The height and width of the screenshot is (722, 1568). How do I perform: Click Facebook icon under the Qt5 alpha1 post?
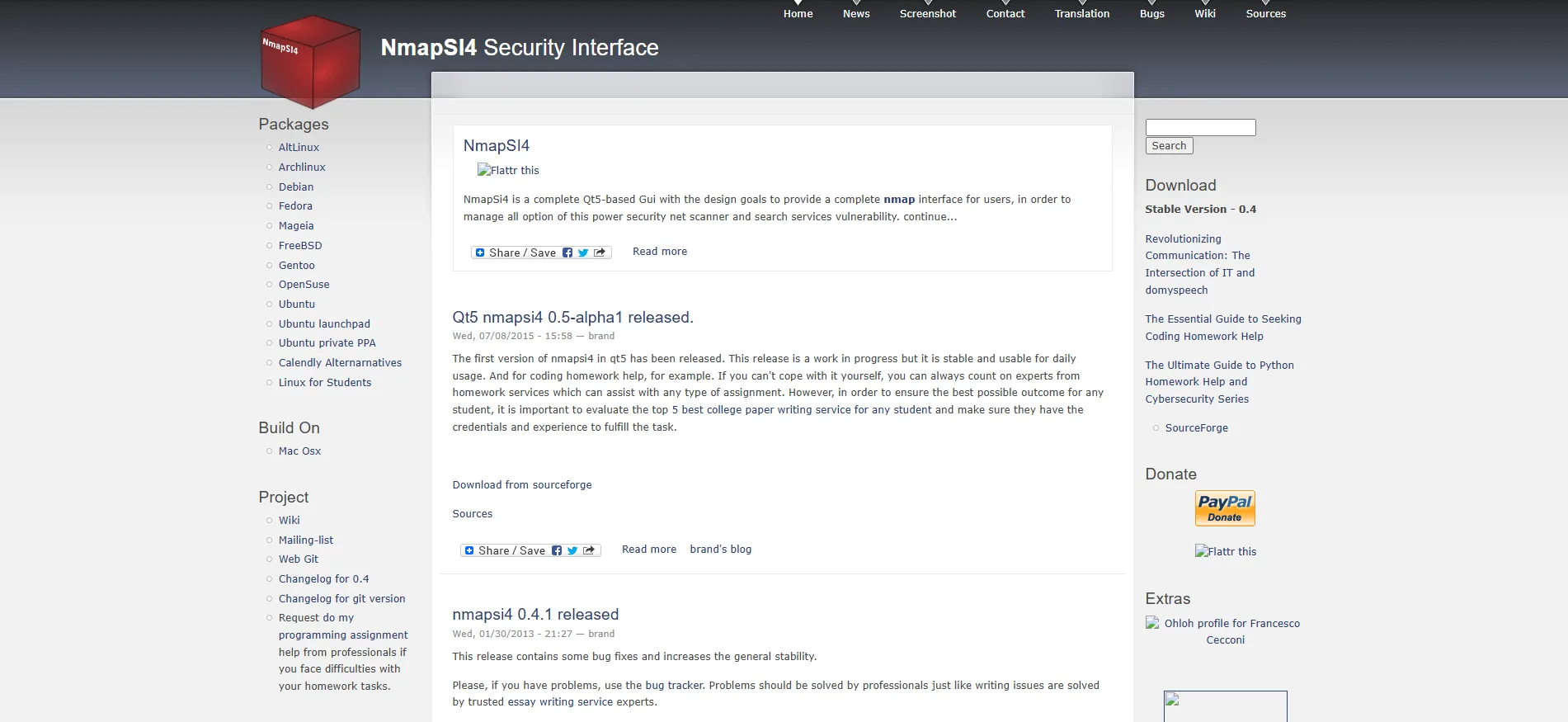coord(557,550)
